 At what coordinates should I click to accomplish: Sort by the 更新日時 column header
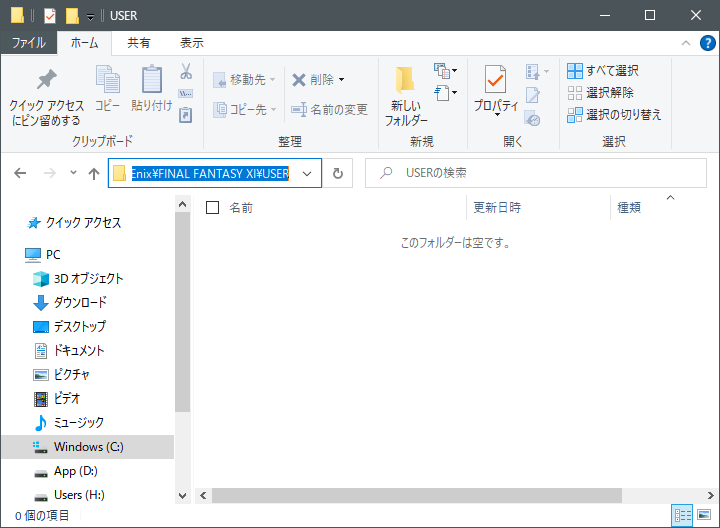(497, 208)
